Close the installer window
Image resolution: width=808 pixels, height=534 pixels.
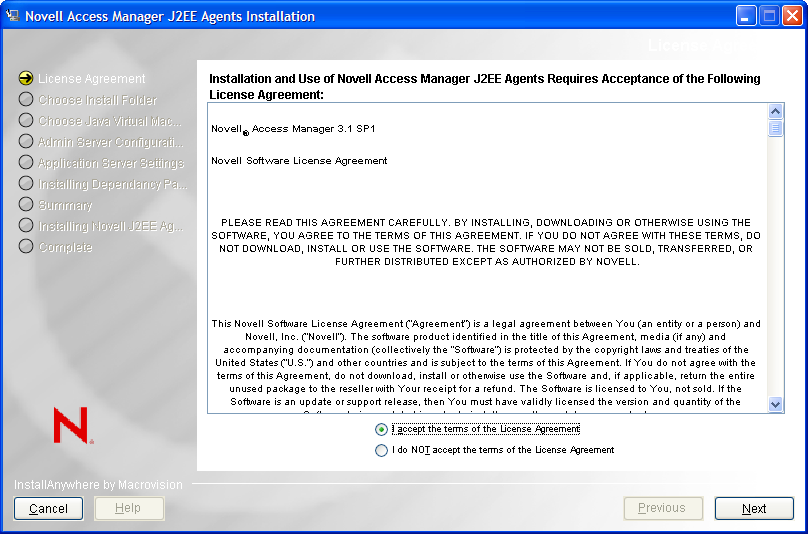click(793, 16)
